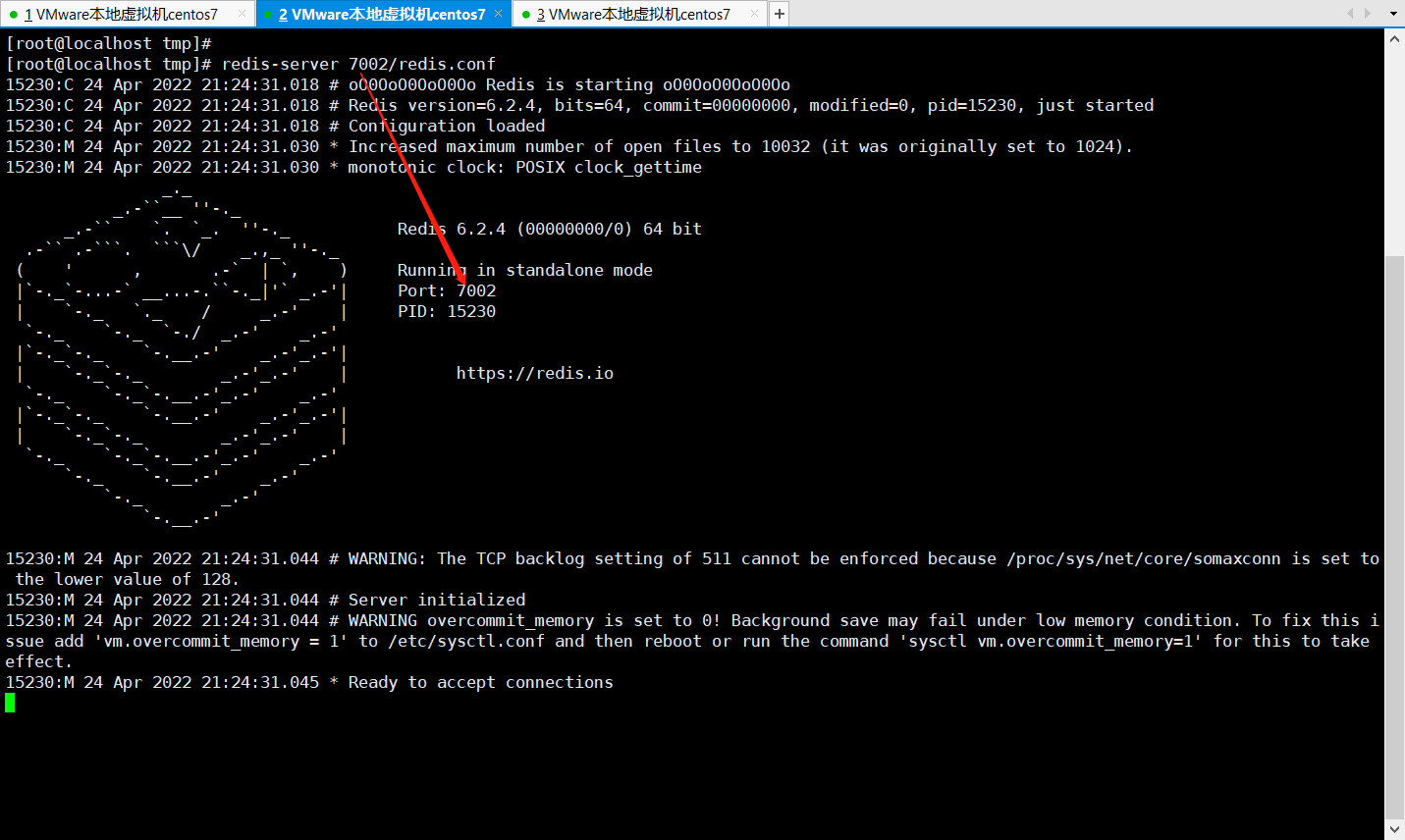This screenshot has height=840, width=1405.
Task: Open the tab list dropdown arrow
Action: [1393, 14]
